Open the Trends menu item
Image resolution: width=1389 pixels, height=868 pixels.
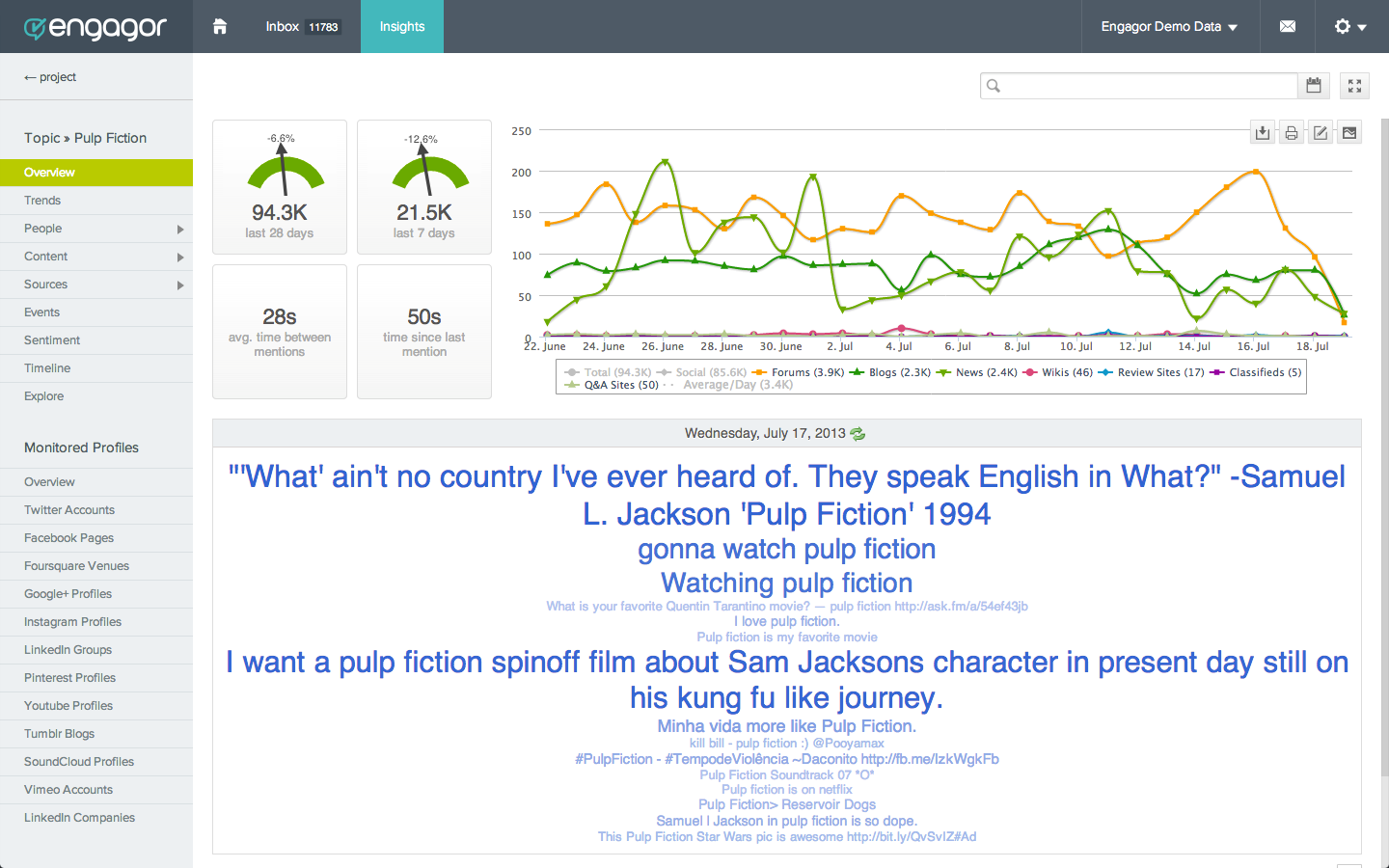(96, 201)
